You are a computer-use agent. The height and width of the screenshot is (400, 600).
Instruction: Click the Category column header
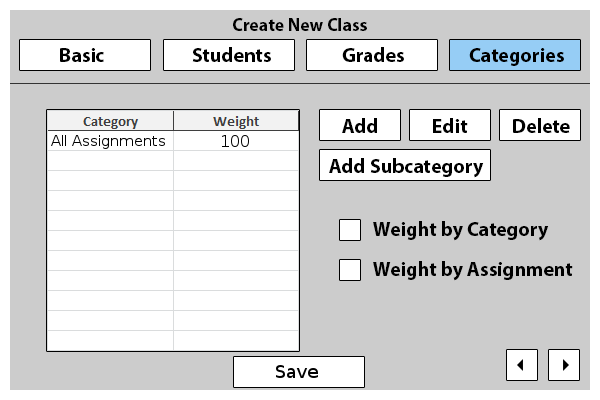point(110,122)
